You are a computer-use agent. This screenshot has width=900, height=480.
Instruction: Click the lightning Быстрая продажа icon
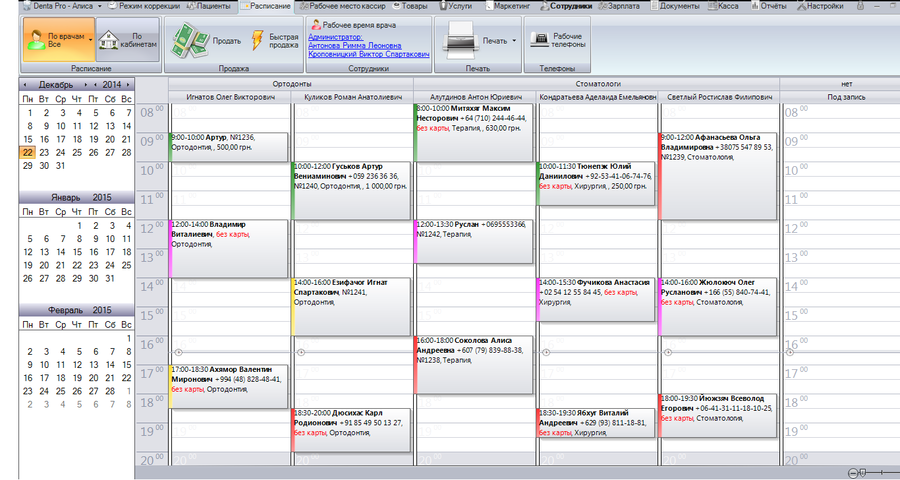pyautogui.click(x=258, y=40)
